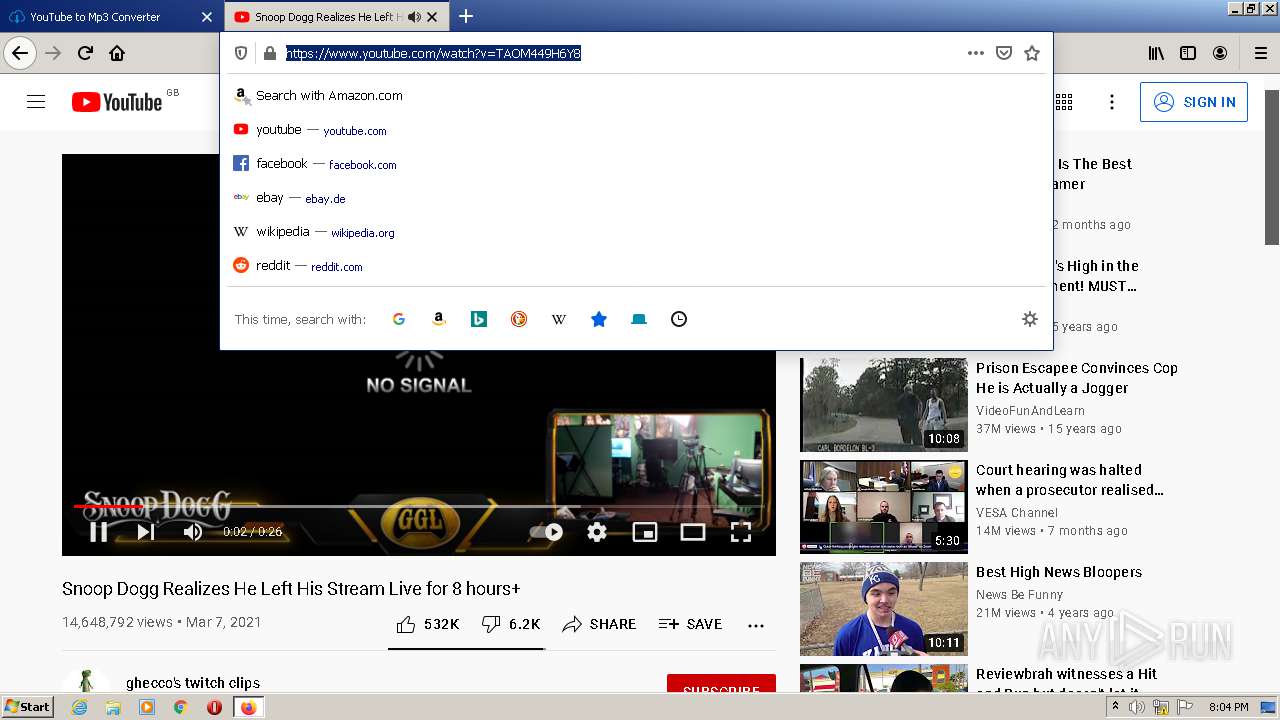The height and width of the screenshot is (720, 1280).
Task: Toggle the sidebars icon in toolbar
Action: point(1188,53)
